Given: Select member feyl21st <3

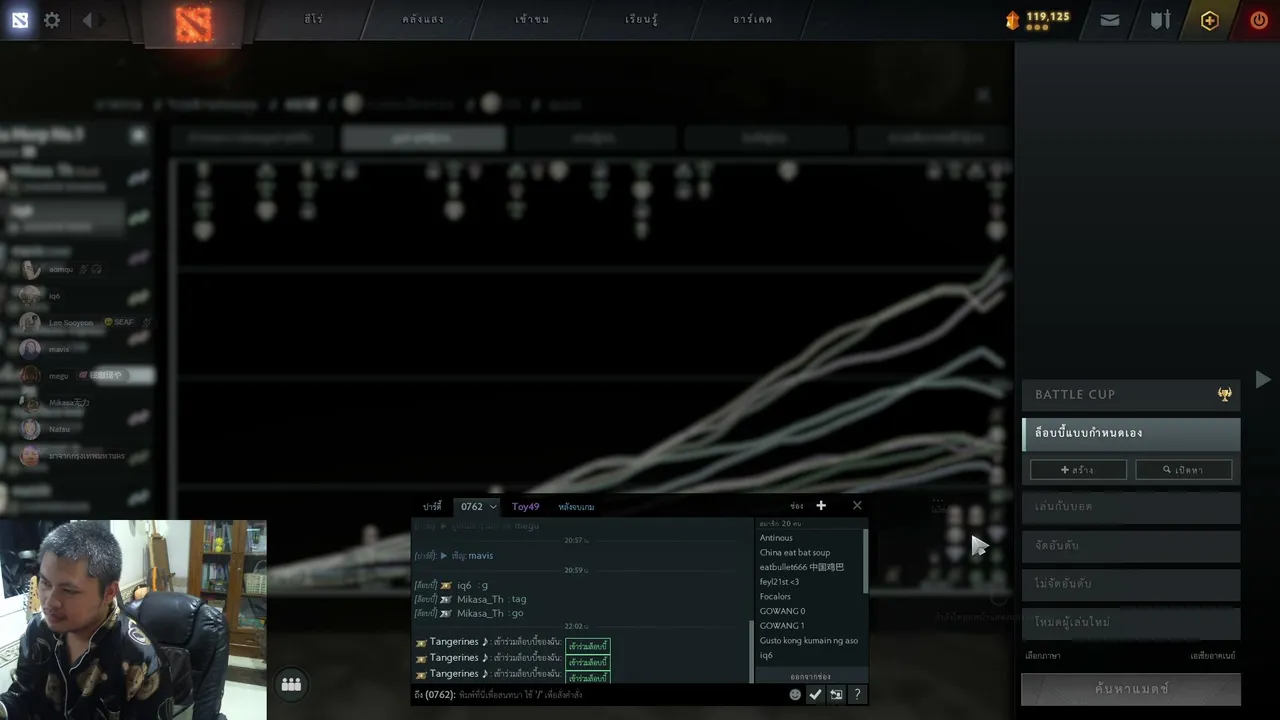Looking at the screenshot, I should (x=780, y=582).
